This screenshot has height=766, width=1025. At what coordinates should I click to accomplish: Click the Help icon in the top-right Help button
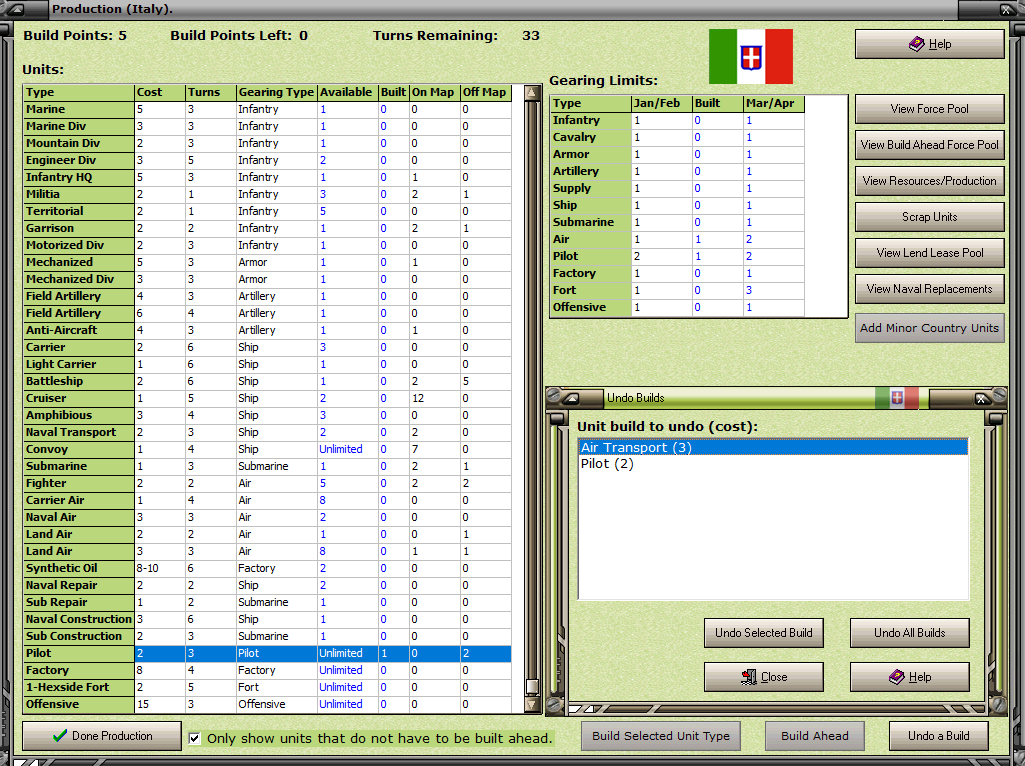pos(917,43)
